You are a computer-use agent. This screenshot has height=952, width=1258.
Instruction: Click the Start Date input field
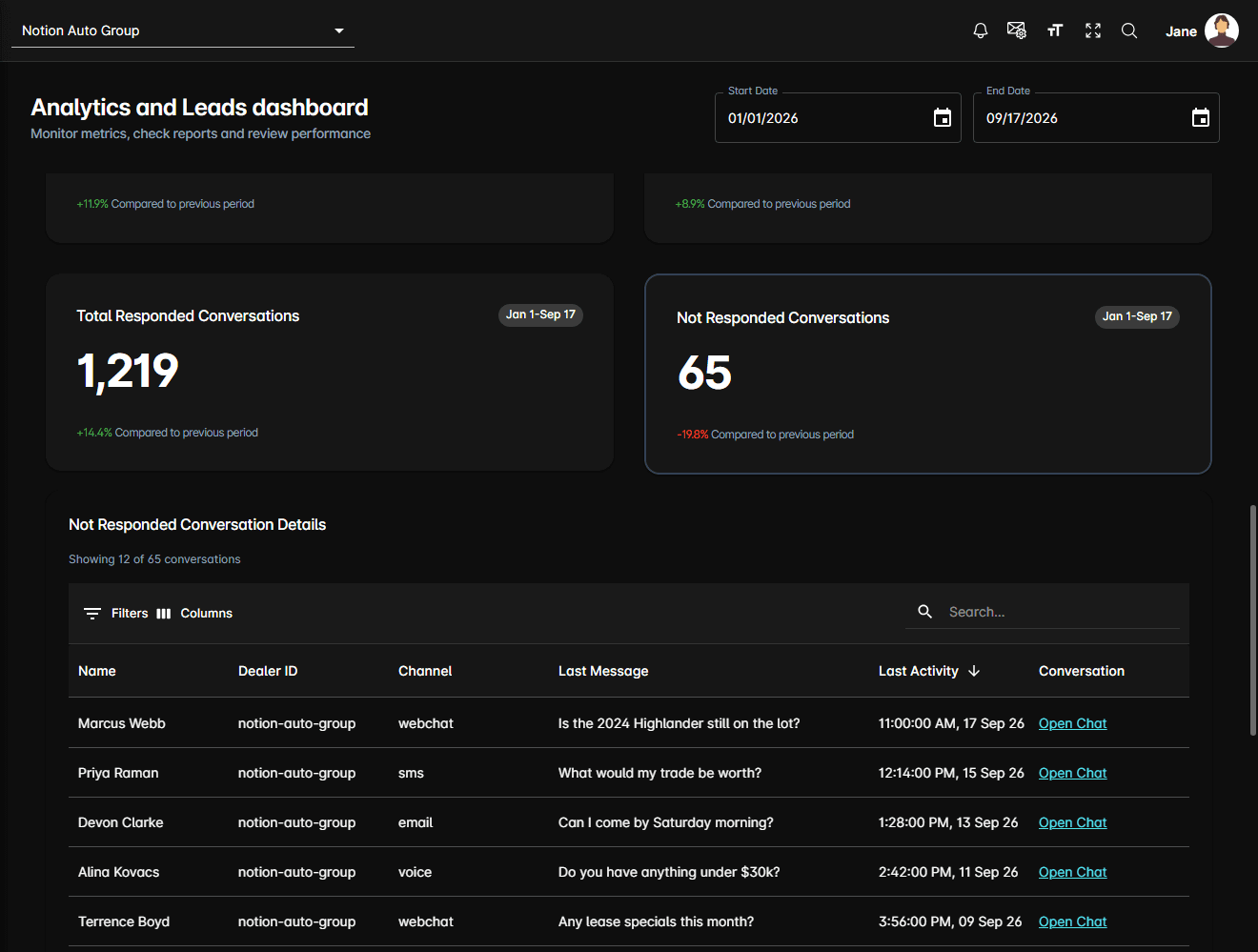pos(838,117)
